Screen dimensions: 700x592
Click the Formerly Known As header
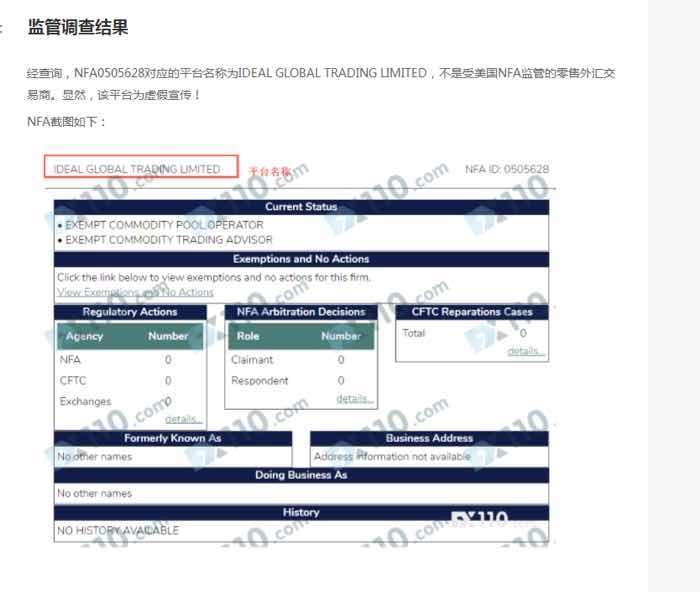point(173,438)
